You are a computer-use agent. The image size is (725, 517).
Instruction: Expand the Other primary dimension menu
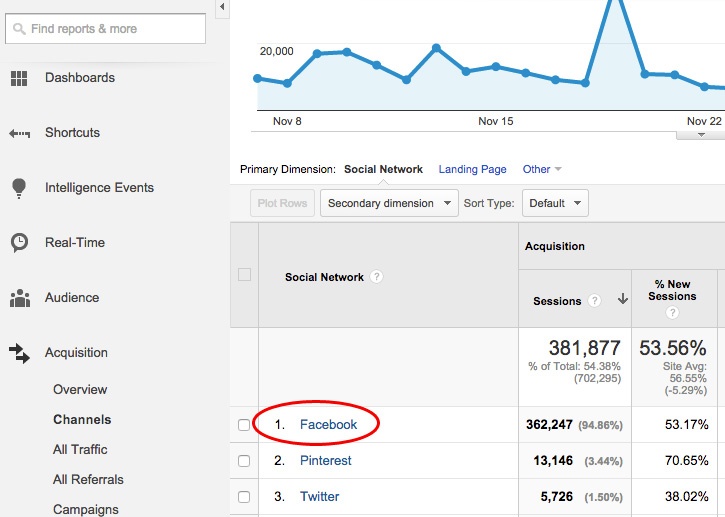pyautogui.click(x=542, y=170)
